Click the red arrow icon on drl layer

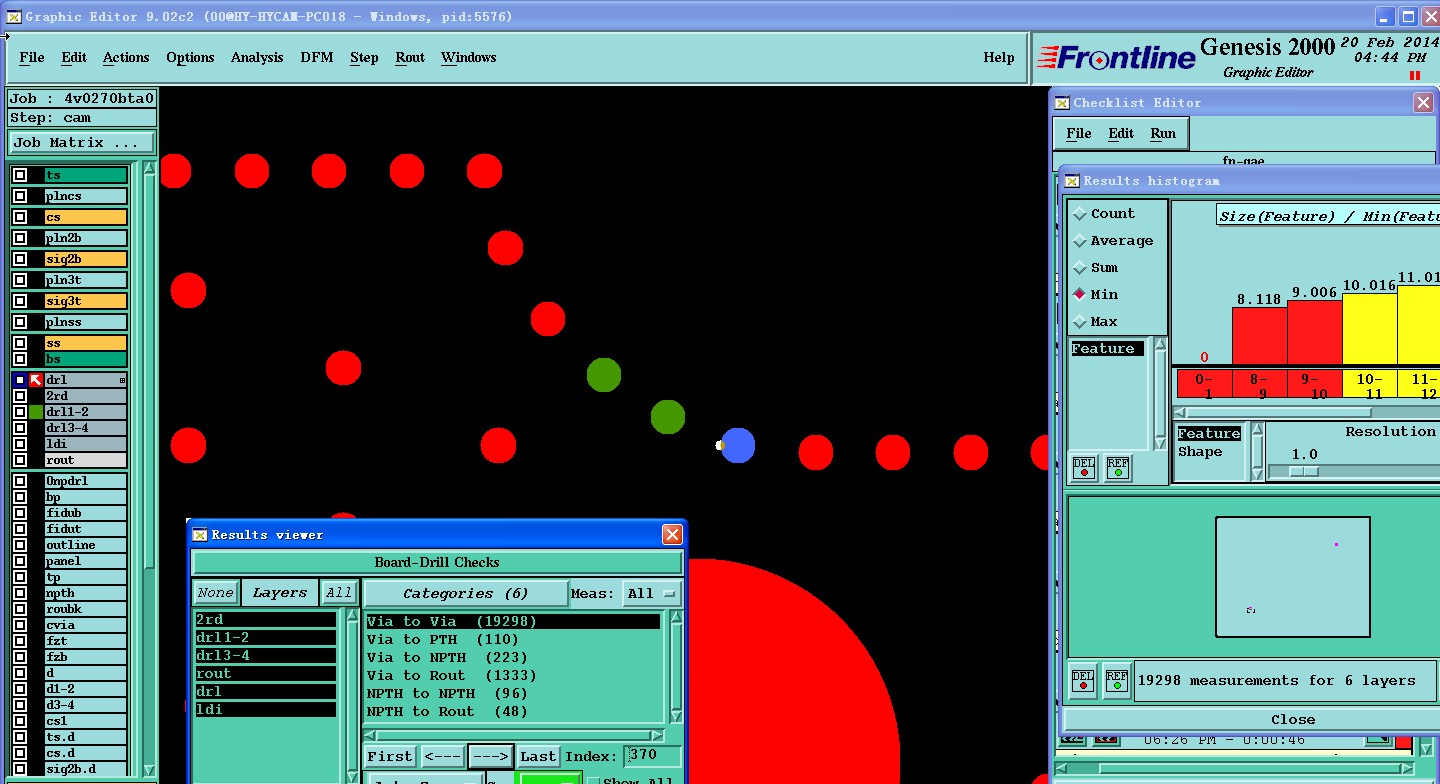tap(36, 380)
